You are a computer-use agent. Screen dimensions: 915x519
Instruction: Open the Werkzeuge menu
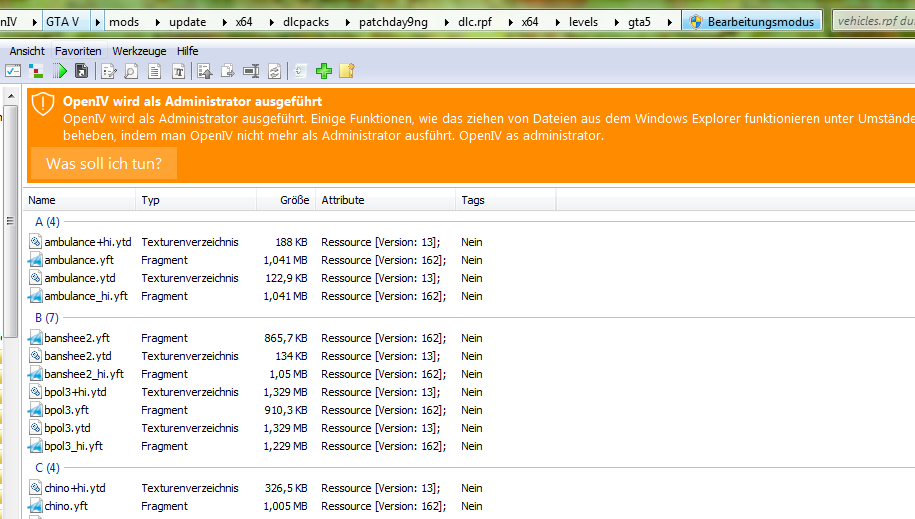139,51
